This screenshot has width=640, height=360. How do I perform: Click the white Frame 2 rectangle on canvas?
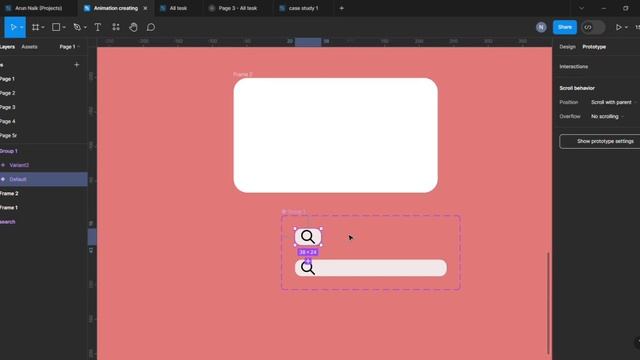click(x=336, y=135)
